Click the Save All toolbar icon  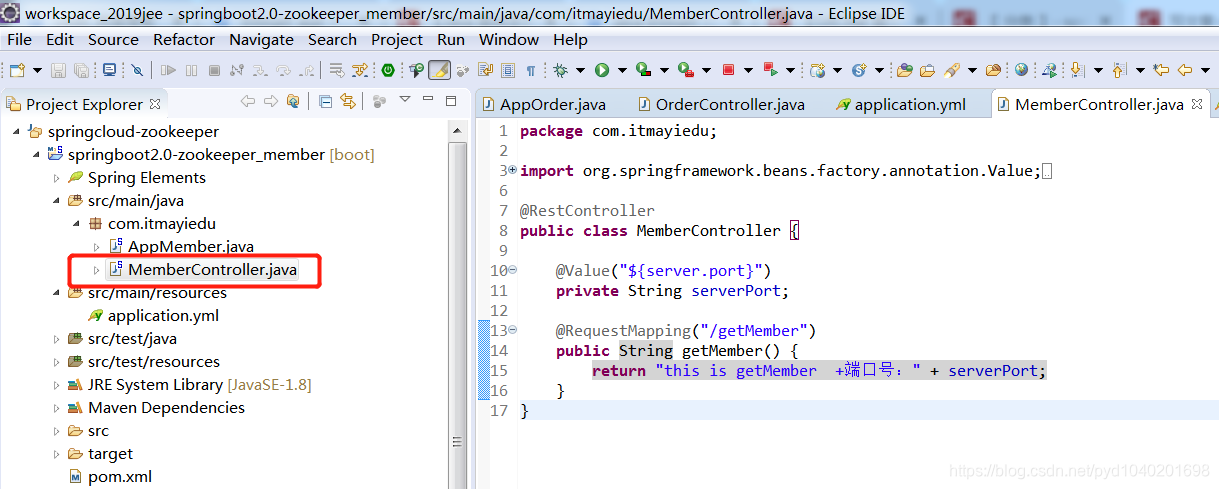[81, 70]
